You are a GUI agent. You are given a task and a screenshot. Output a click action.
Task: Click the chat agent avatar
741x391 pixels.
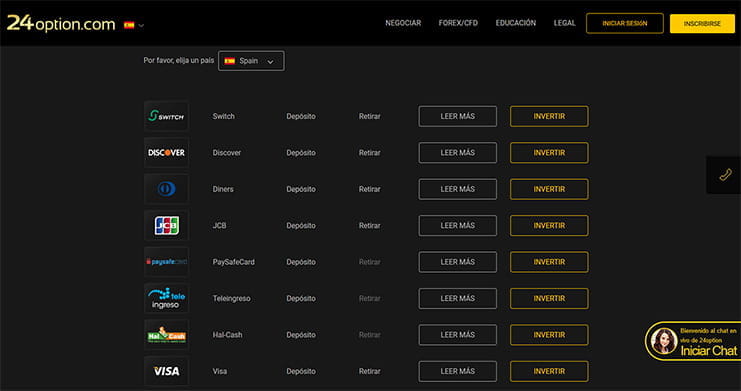[664, 341]
